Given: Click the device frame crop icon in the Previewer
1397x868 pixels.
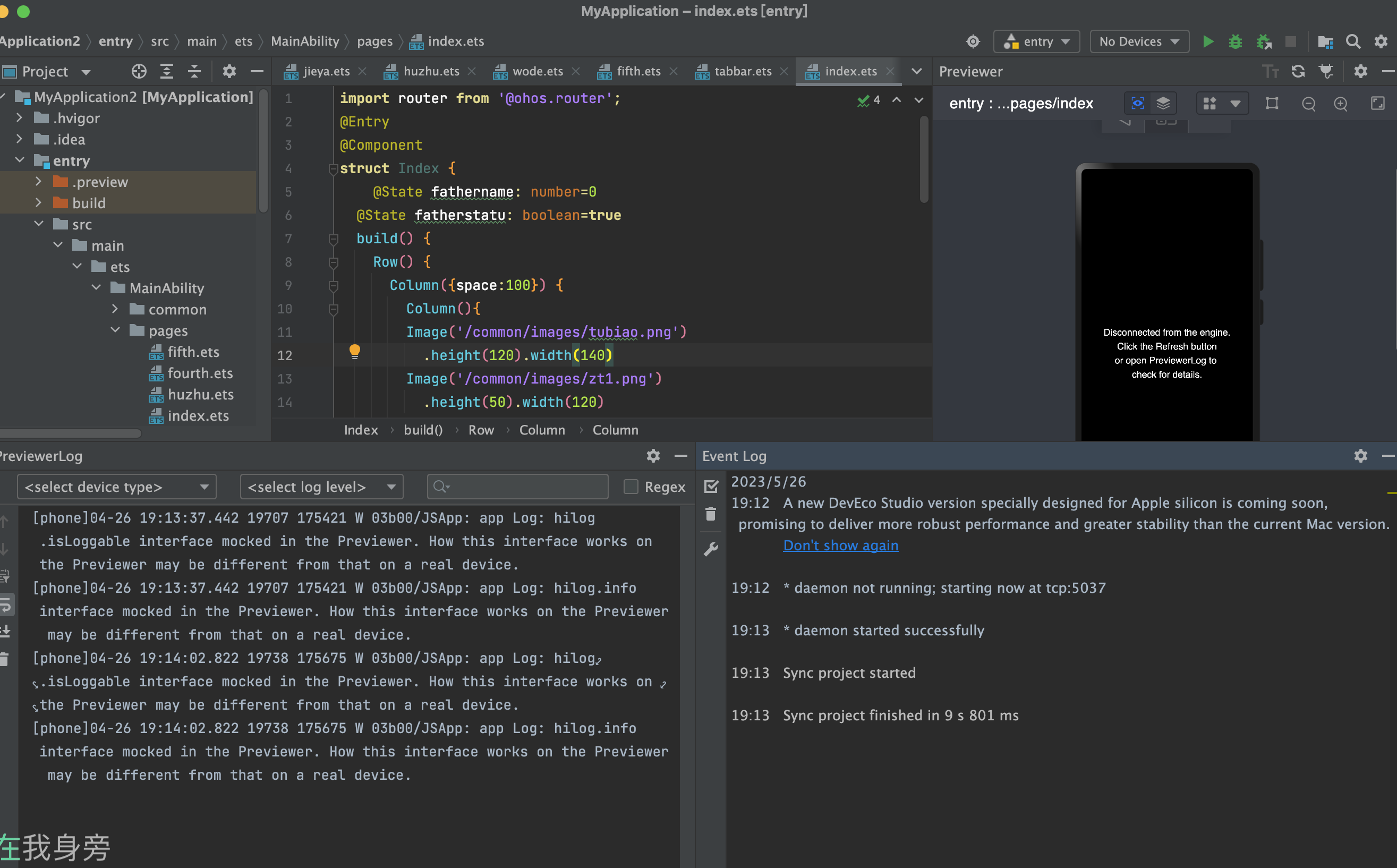Looking at the screenshot, I should click(1272, 104).
